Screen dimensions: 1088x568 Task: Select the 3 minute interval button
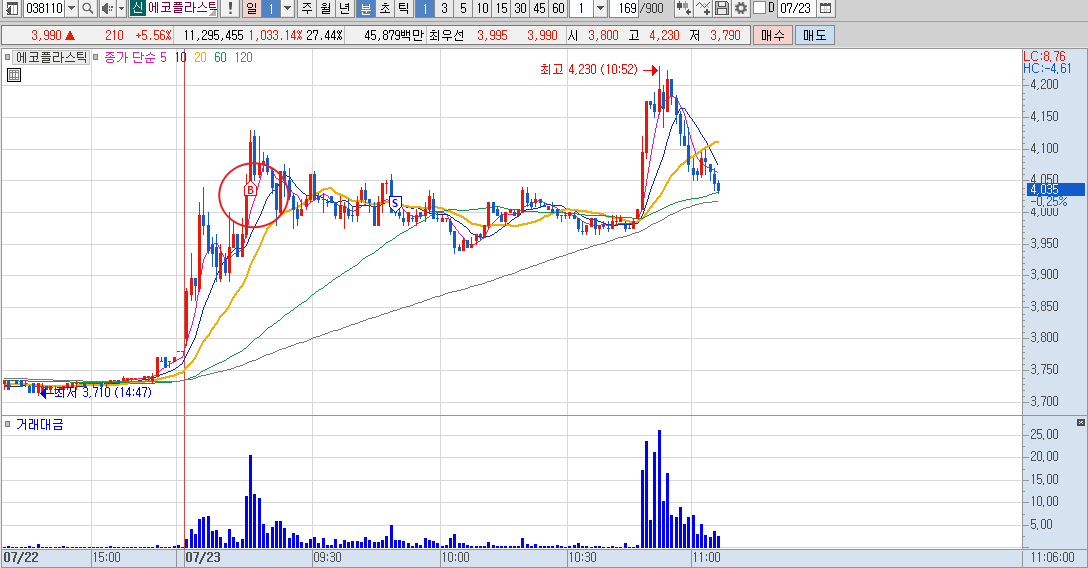click(x=444, y=8)
